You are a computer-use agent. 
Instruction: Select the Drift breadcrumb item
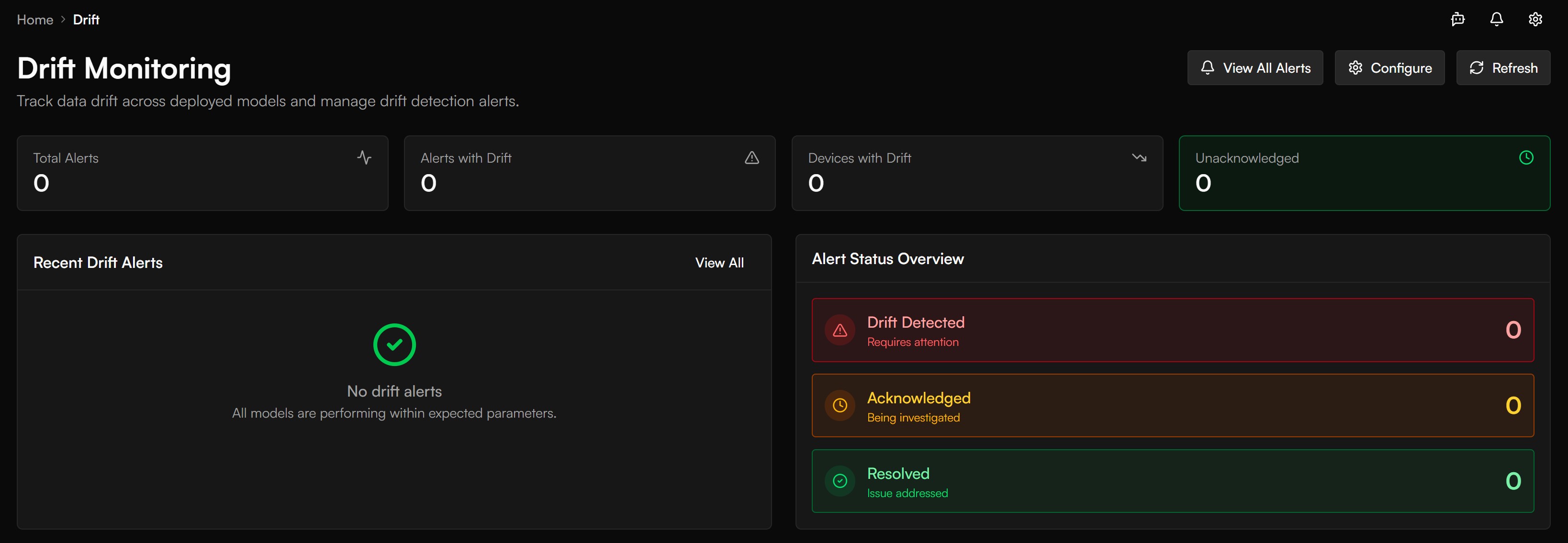click(87, 20)
